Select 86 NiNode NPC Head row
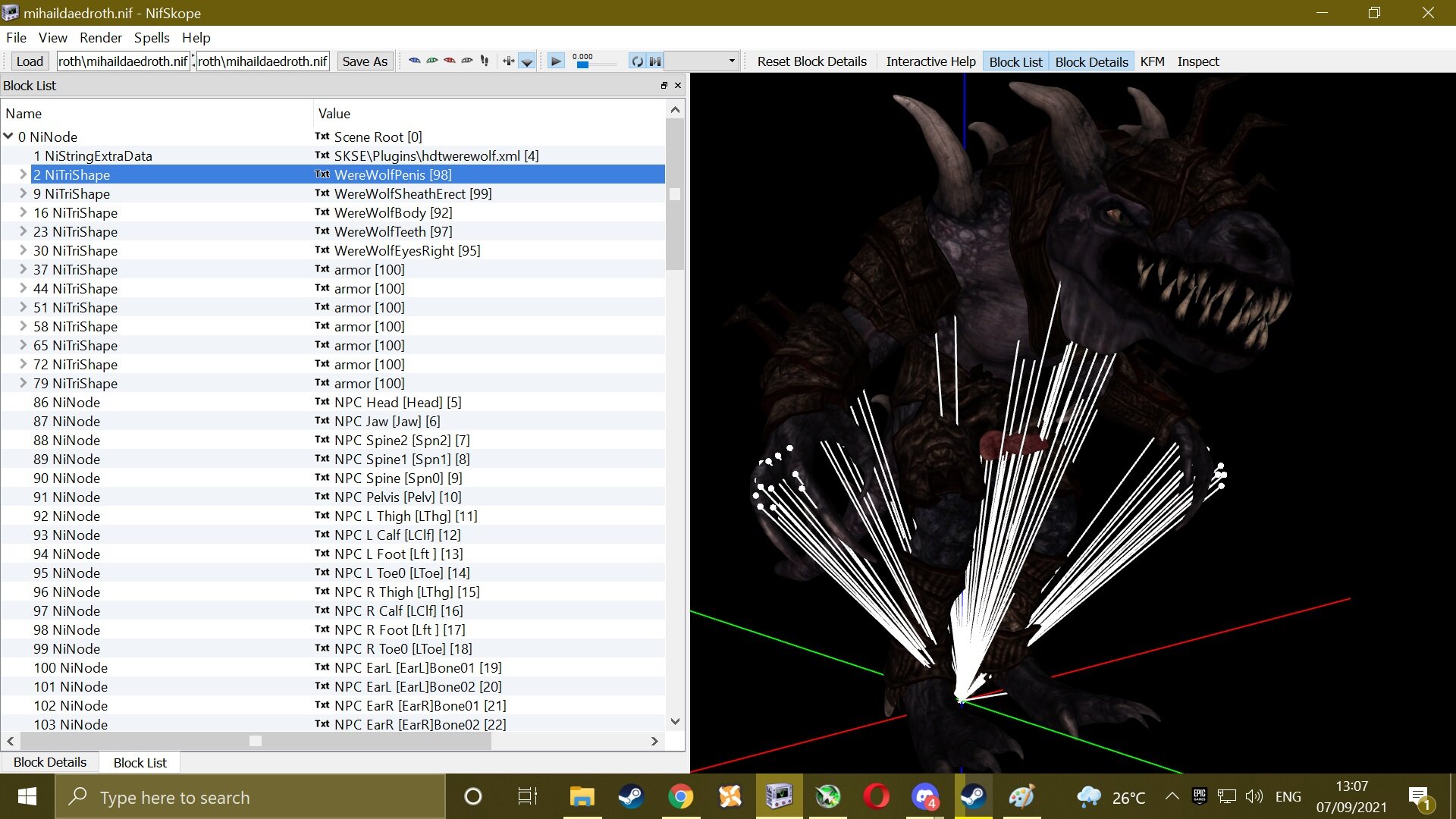The width and height of the screenshot is (1456, 819). pyautogui.click(x=333, y=402)
